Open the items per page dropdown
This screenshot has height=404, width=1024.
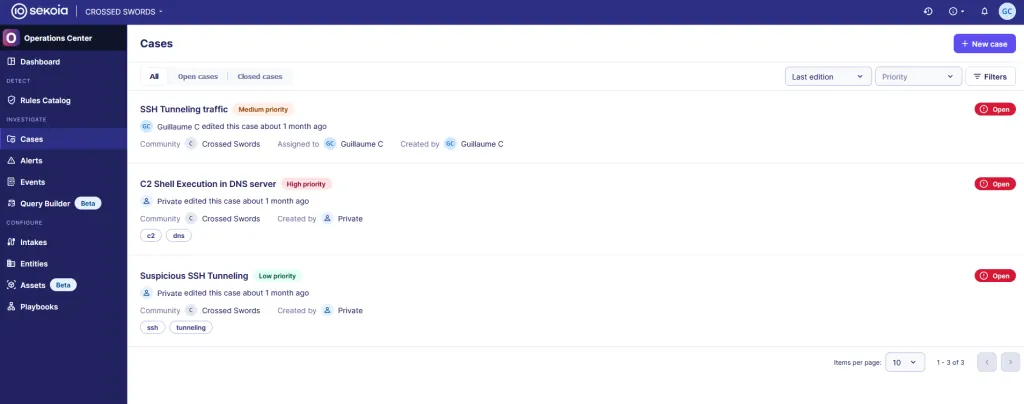tap(904, 362)
